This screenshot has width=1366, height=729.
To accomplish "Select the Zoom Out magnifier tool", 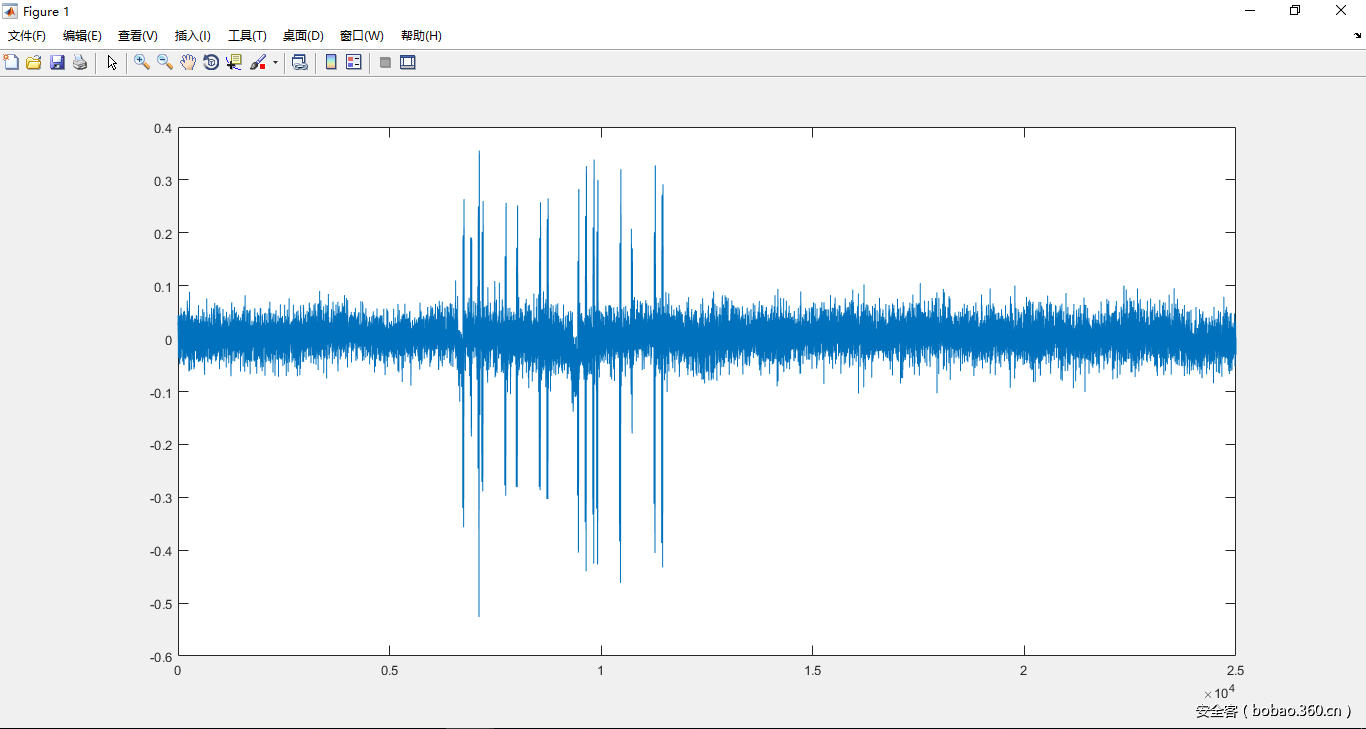I will pos(165,62).
